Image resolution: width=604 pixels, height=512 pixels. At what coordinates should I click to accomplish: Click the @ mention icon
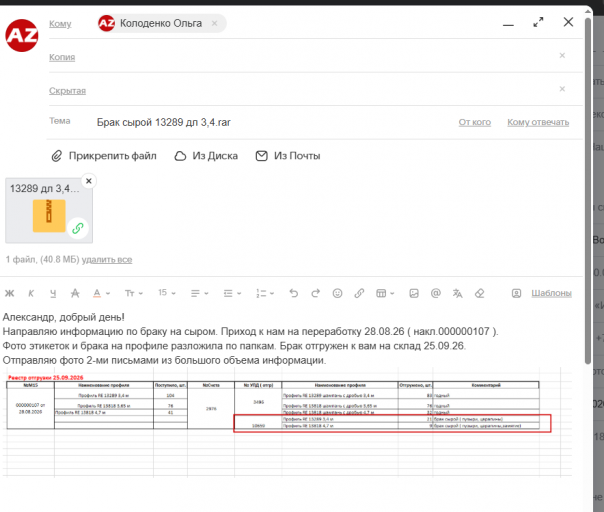[x=436, y=294]
